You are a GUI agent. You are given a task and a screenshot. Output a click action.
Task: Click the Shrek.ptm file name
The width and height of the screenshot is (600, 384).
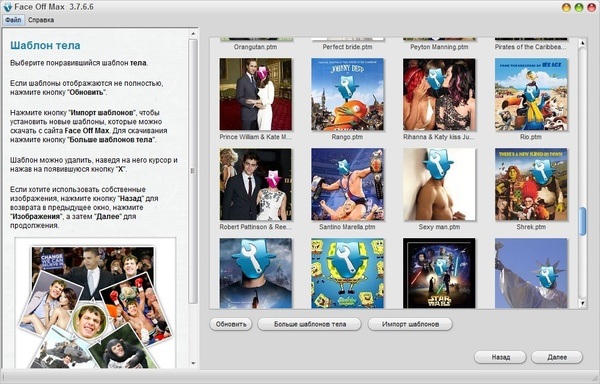[x=531, y=227]
